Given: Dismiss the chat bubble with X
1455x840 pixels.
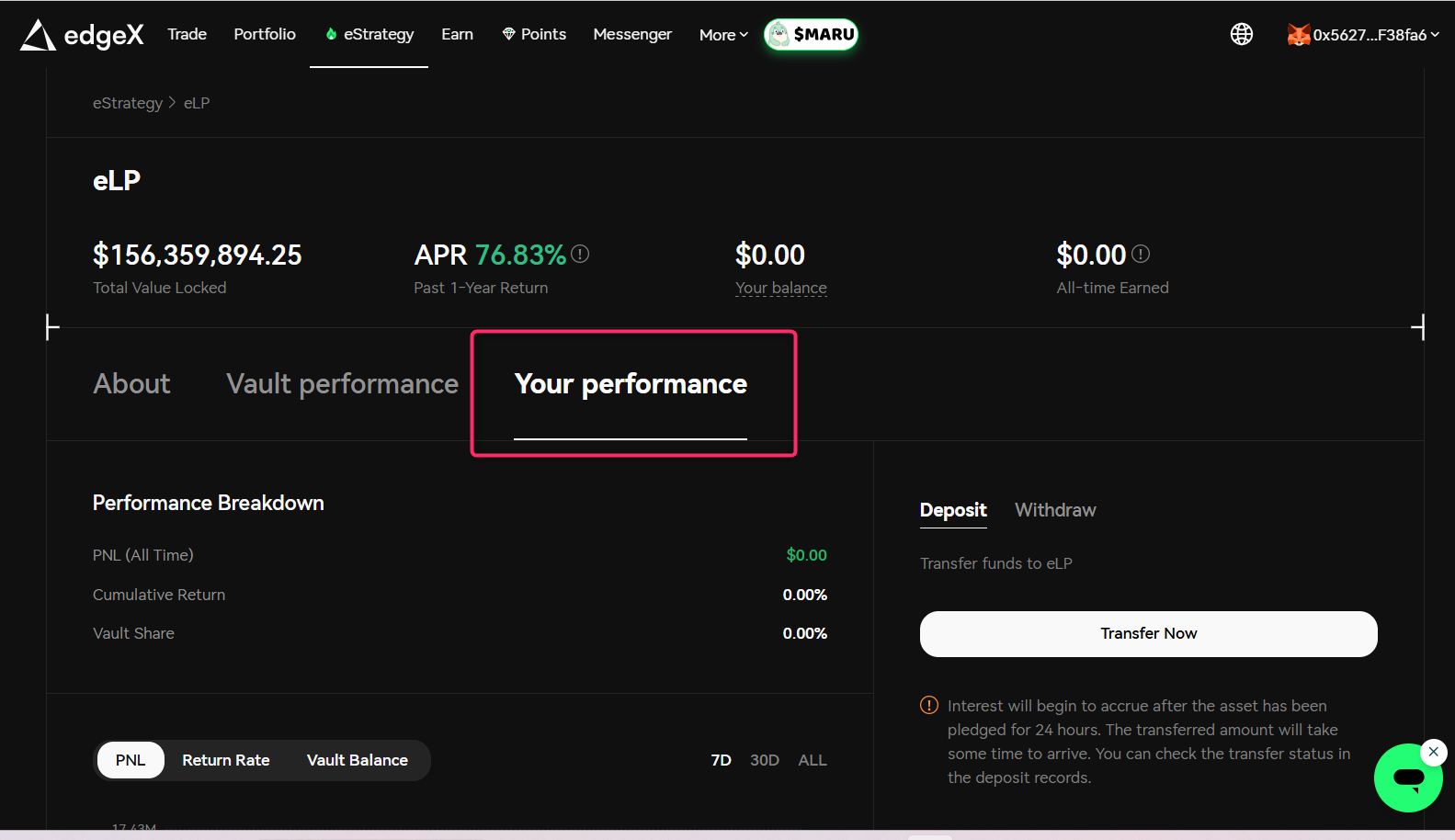Looking at the screenshot, I should point(1433,752).
